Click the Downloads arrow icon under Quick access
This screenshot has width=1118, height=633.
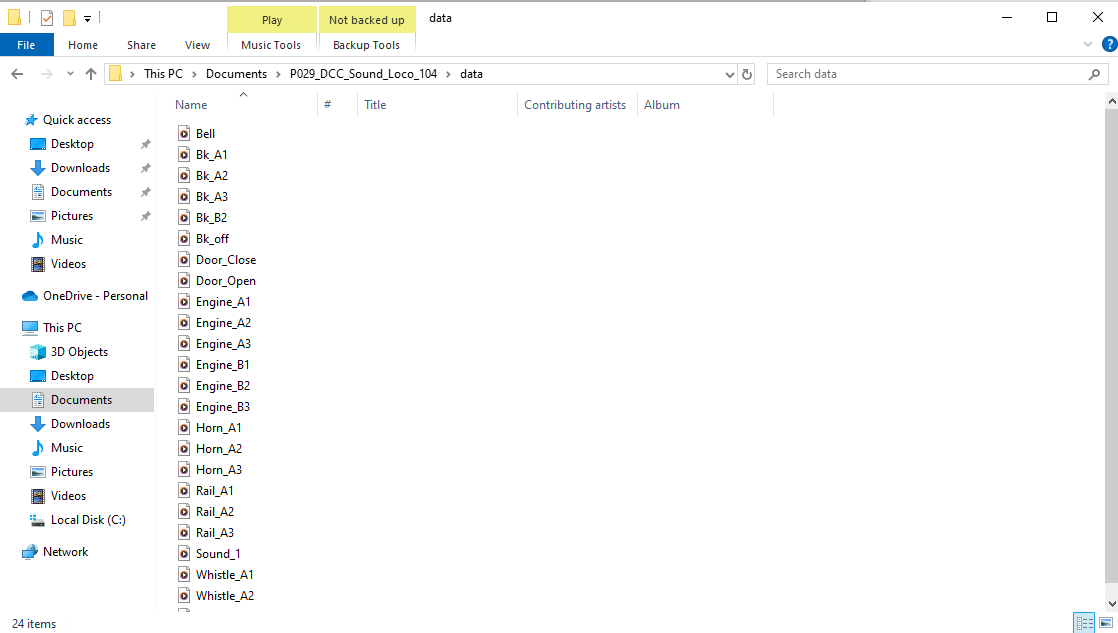coord(38,168)
